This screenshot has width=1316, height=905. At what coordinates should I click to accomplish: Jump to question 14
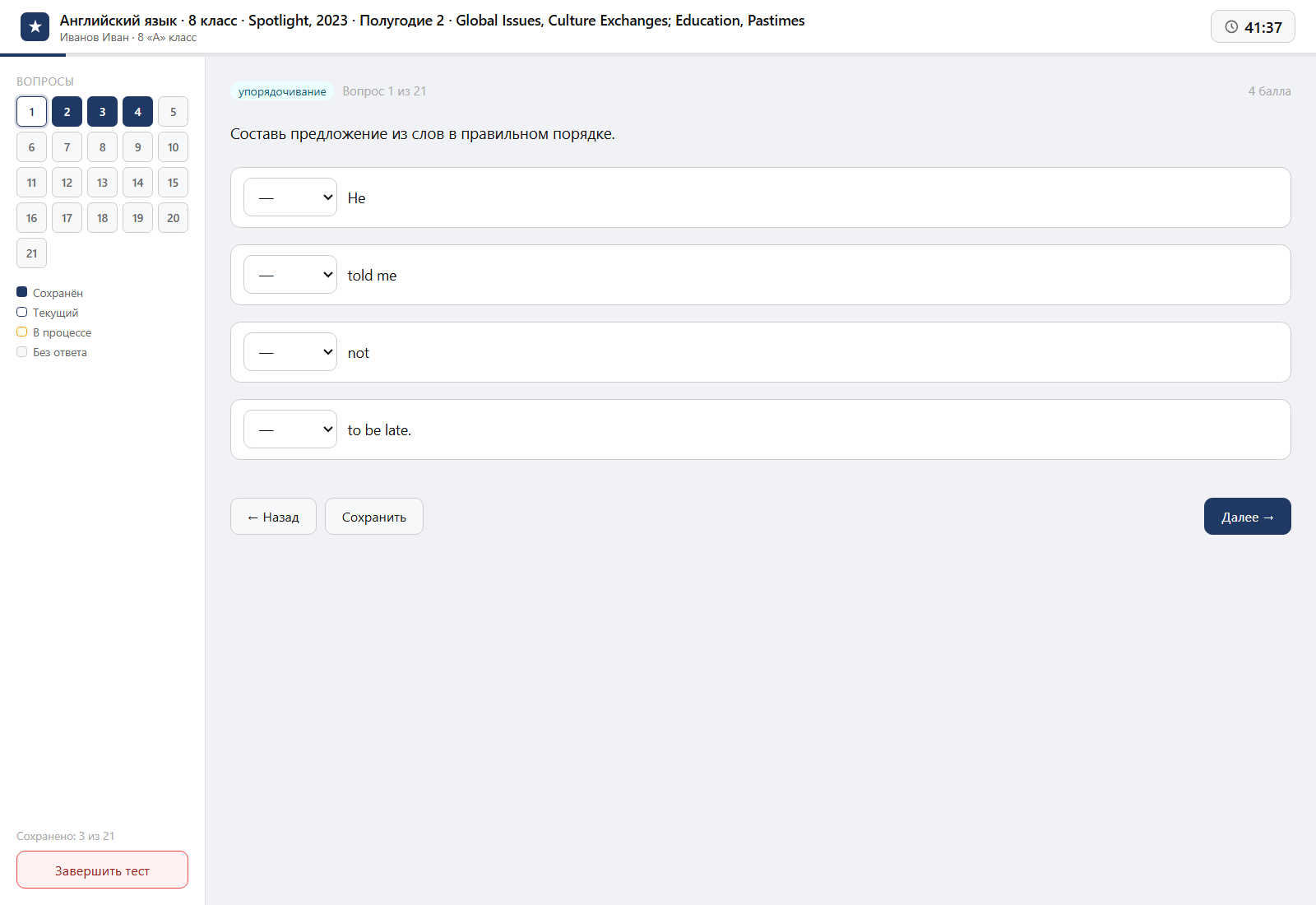click(137, 183)
